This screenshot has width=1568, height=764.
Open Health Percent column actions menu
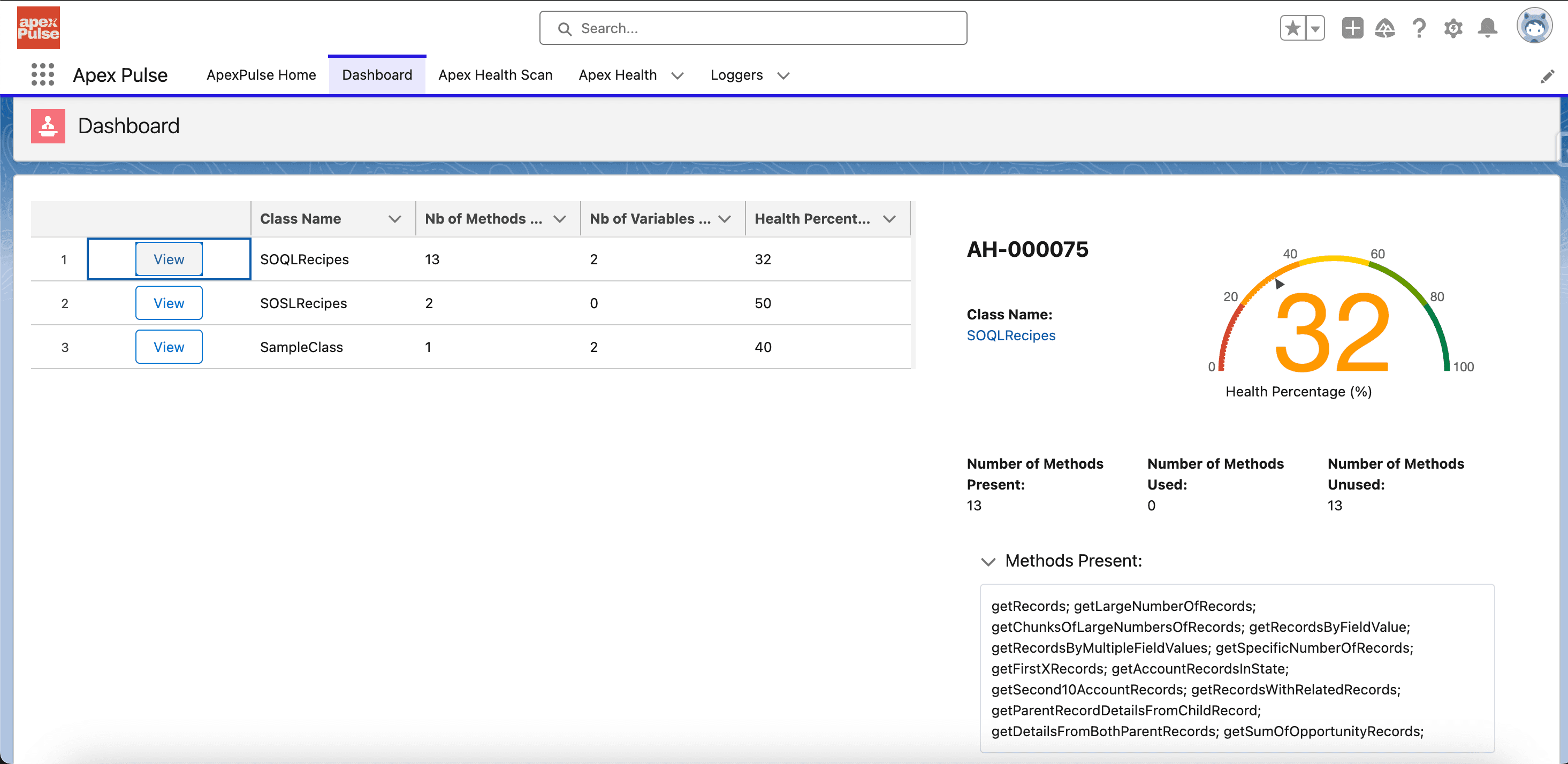click(x=889, y=219)
